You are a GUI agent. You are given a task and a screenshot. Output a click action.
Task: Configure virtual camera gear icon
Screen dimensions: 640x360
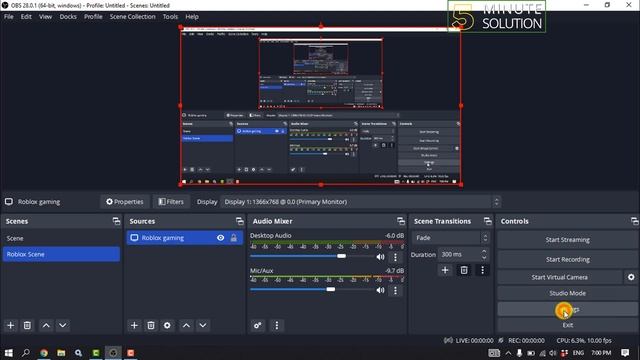tap(631, 277)
